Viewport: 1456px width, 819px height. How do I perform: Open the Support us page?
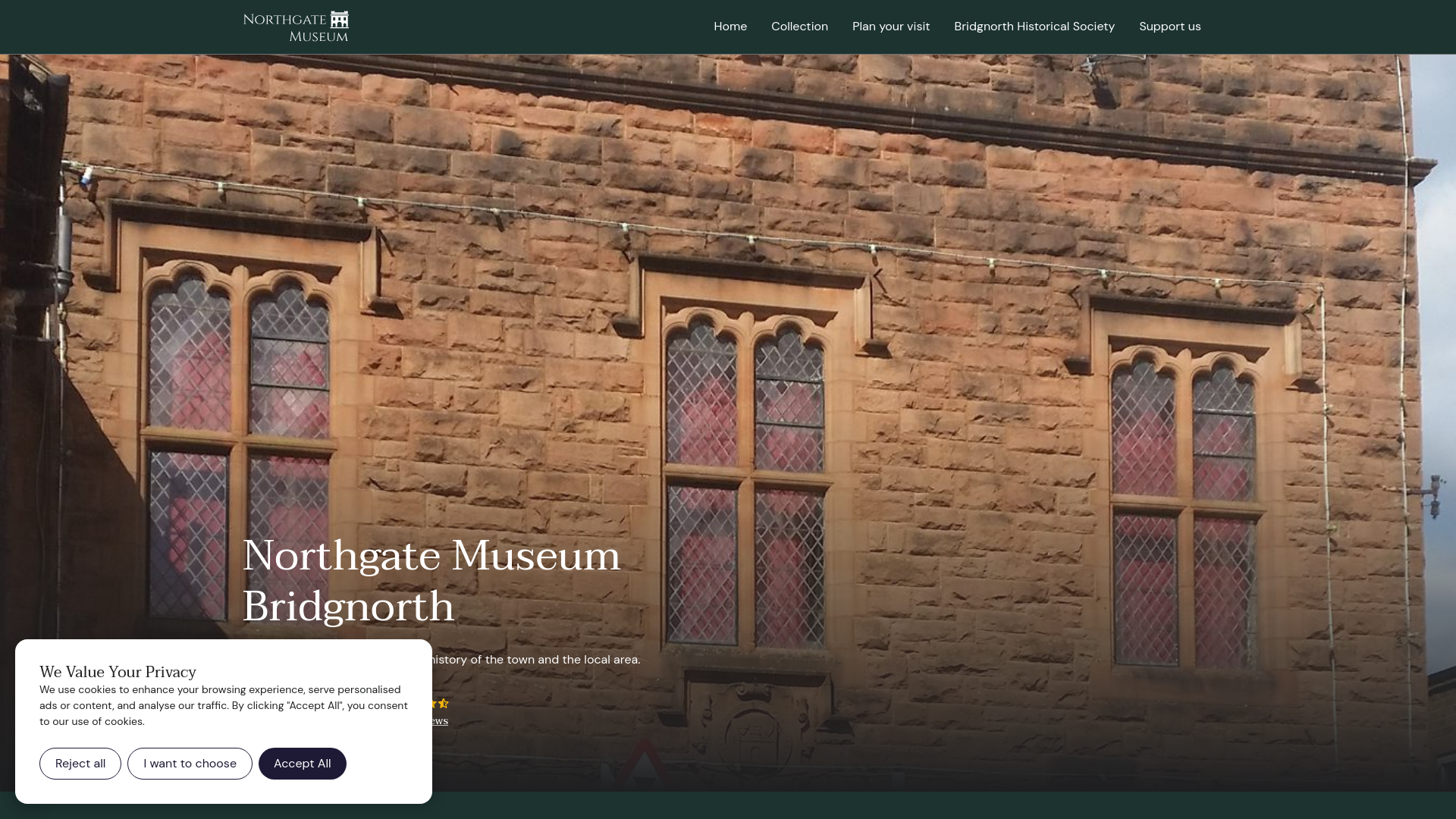coord(1170,27)
